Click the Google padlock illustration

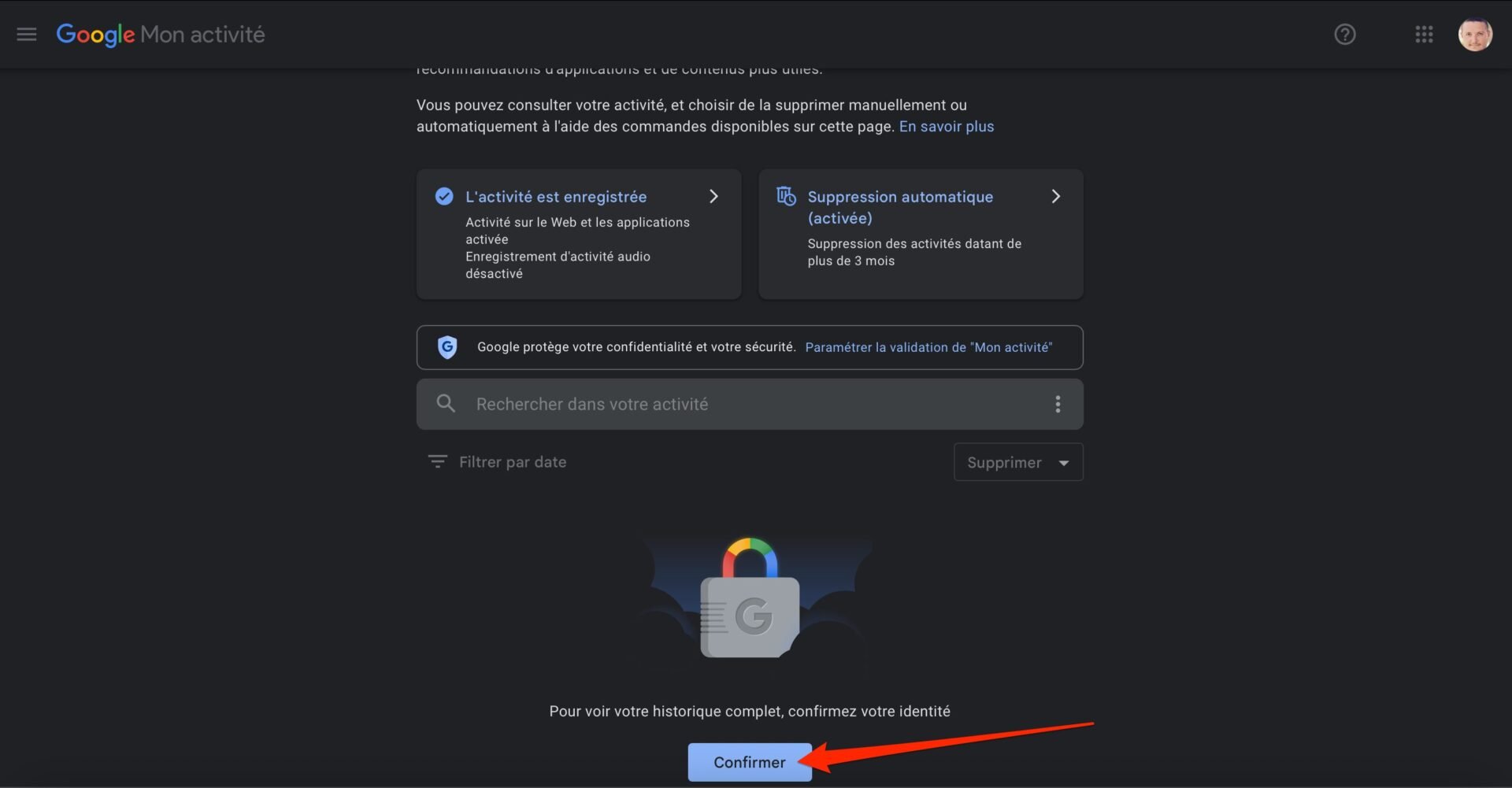click(x=750, y=598)
